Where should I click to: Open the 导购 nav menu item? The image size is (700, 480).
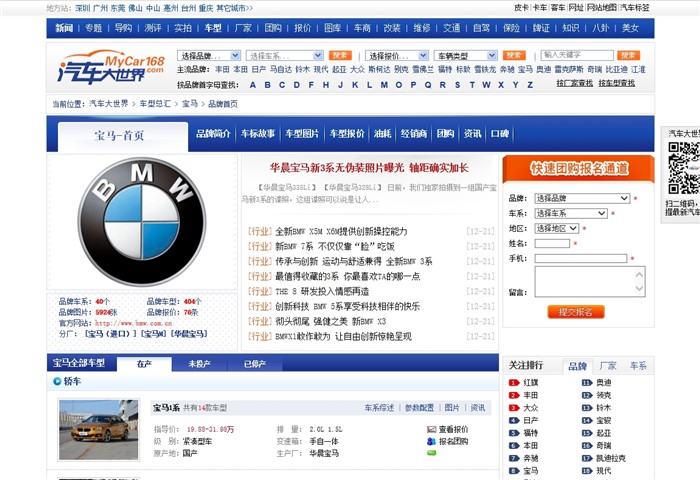coord(123,28)
